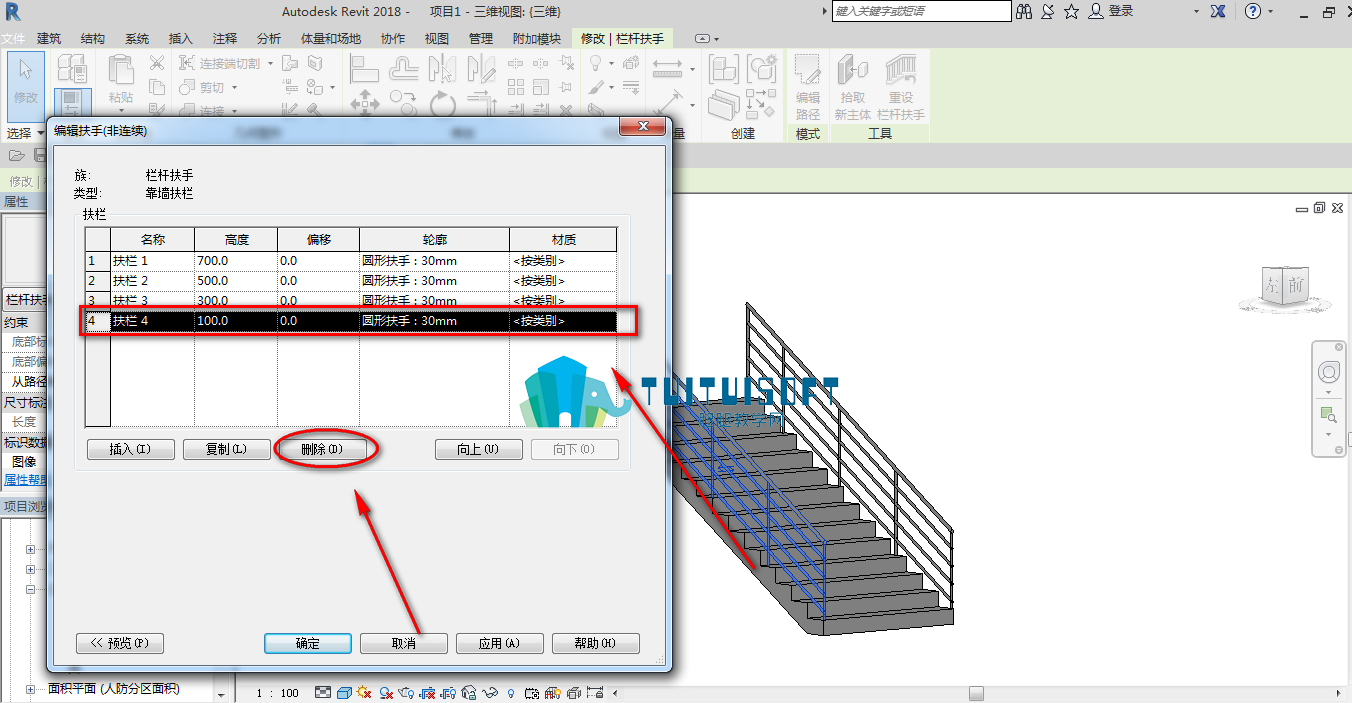Click the Detail Level icon on view control bar
Viewport: 1352px width, 703px height.
click(322, 693)
